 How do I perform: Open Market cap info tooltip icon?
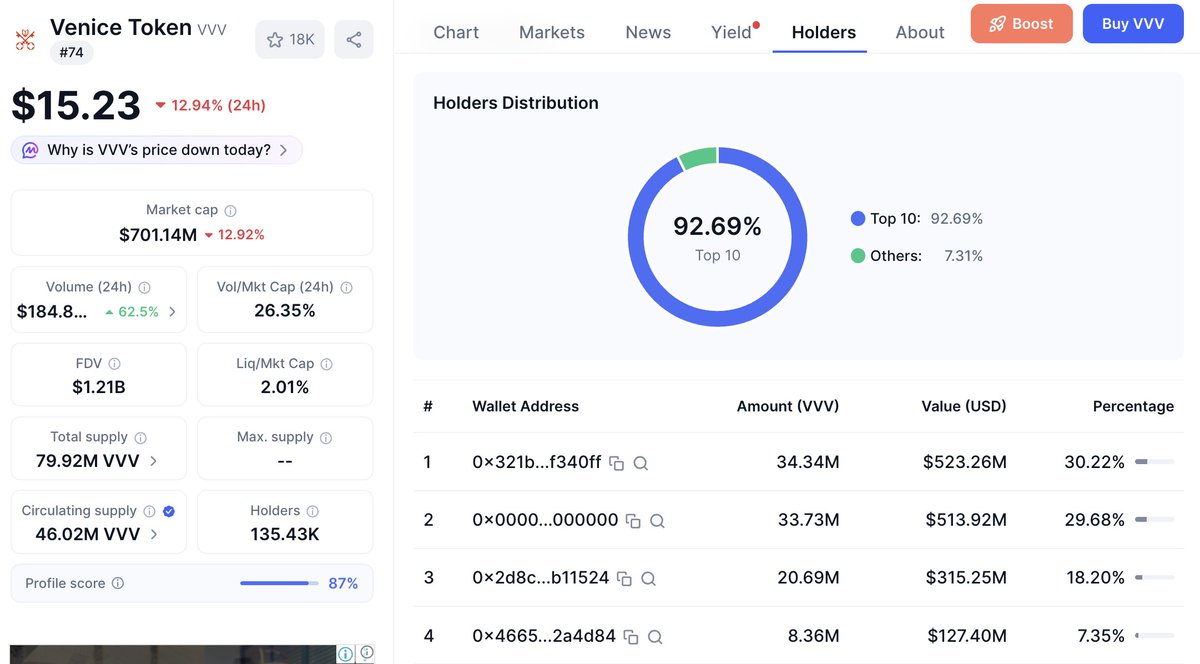click(231, 211)
